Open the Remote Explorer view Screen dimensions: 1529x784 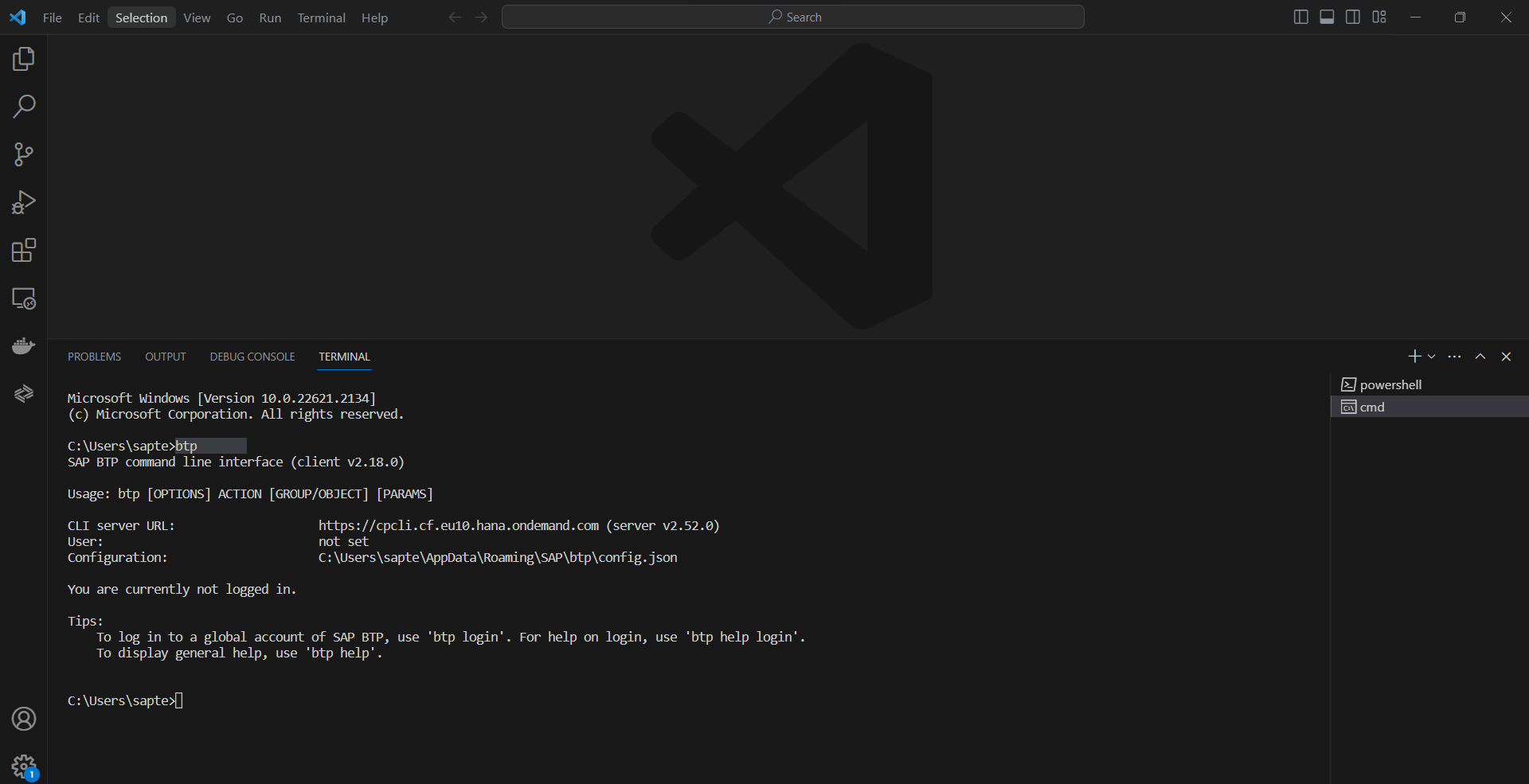(24, 298)
